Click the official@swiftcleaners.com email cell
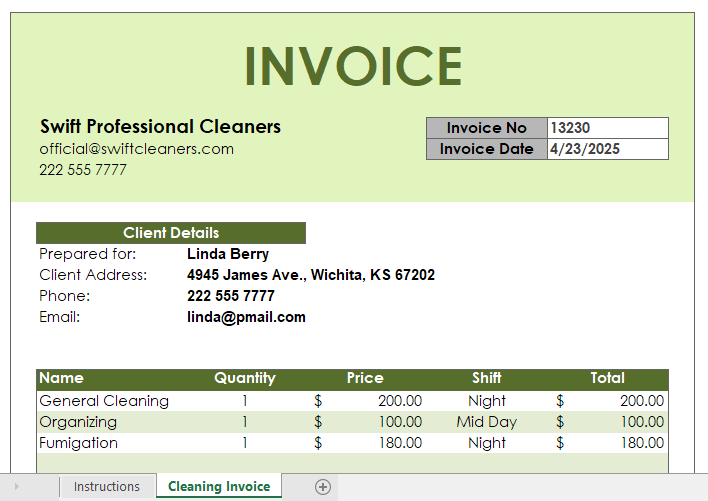The width and height of the screenshot is (708, 501). [136, 149]
